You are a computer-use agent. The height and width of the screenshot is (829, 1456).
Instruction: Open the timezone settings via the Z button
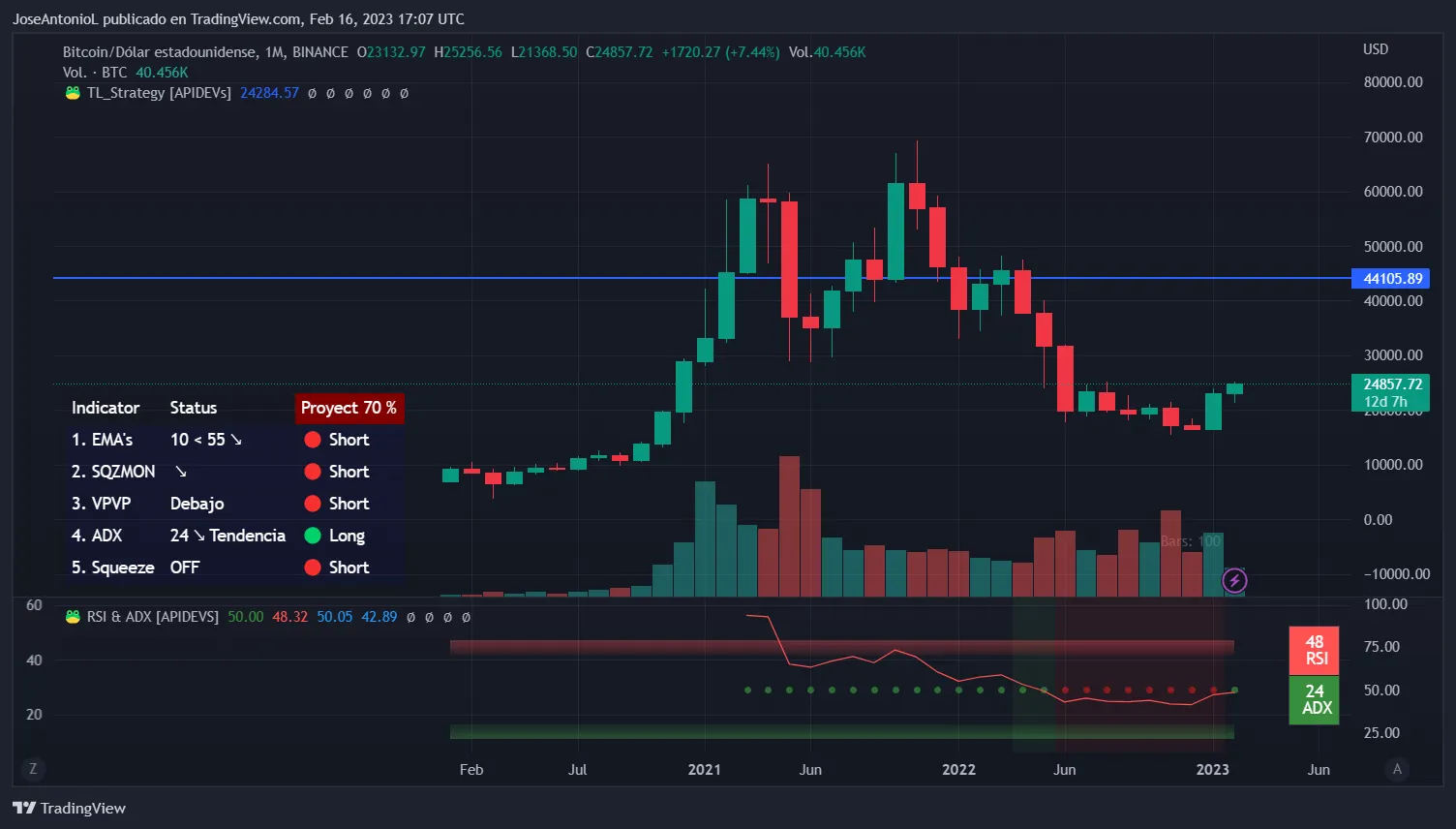33,768
